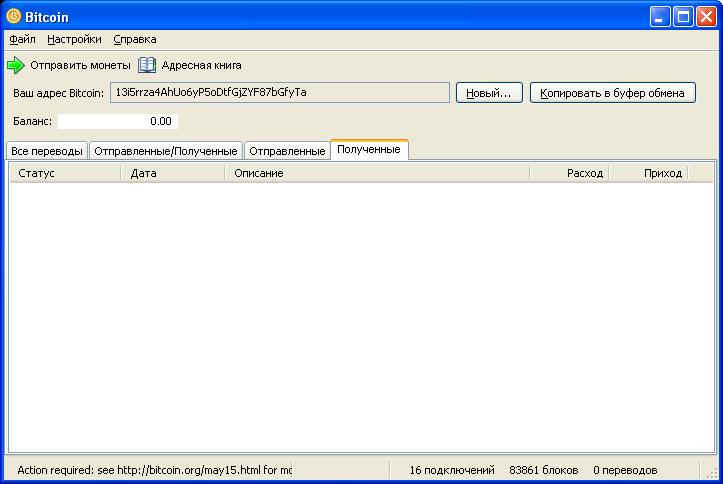Switch to Все переводы tab
Screen dimensions: 723x484
point(47,151)
